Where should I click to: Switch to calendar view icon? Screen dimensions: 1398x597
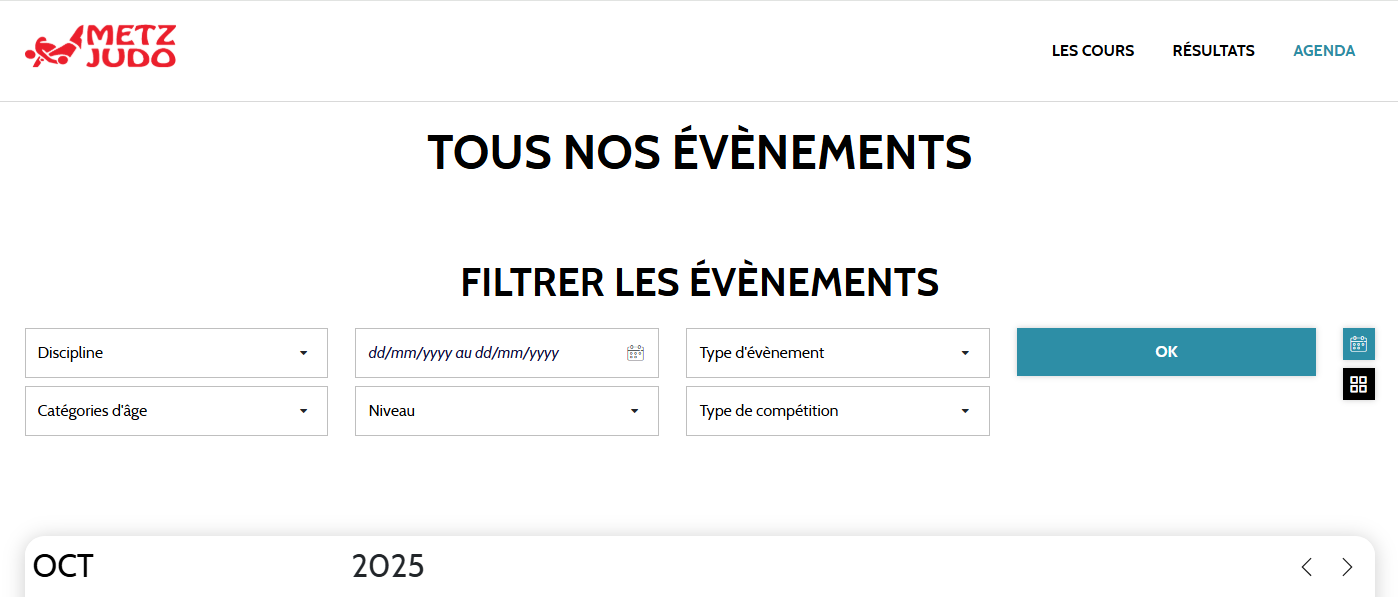1358,344
